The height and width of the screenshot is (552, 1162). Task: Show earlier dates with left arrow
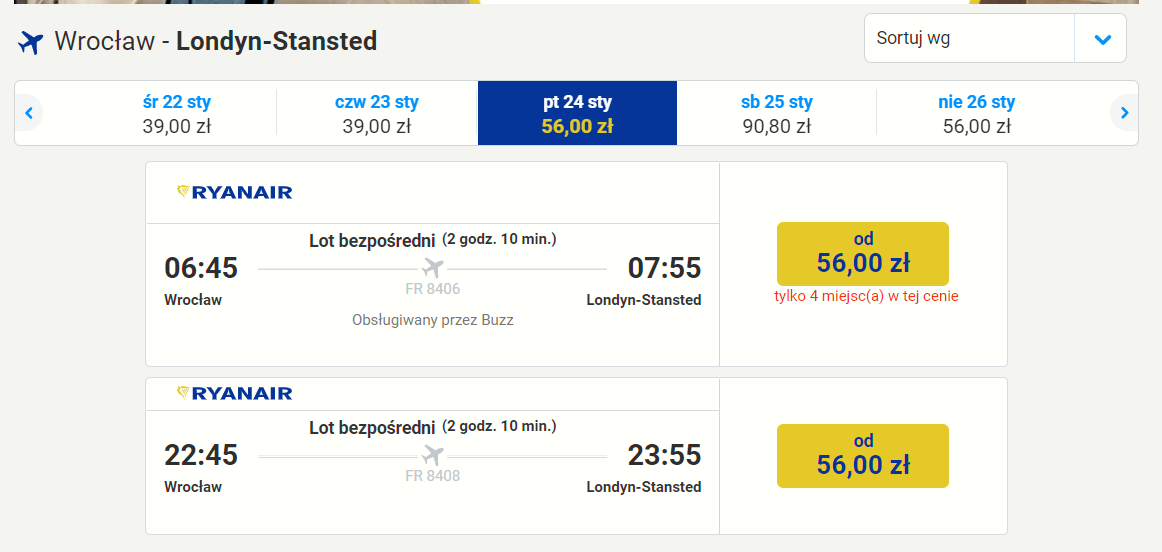click(x=29, y=113)
